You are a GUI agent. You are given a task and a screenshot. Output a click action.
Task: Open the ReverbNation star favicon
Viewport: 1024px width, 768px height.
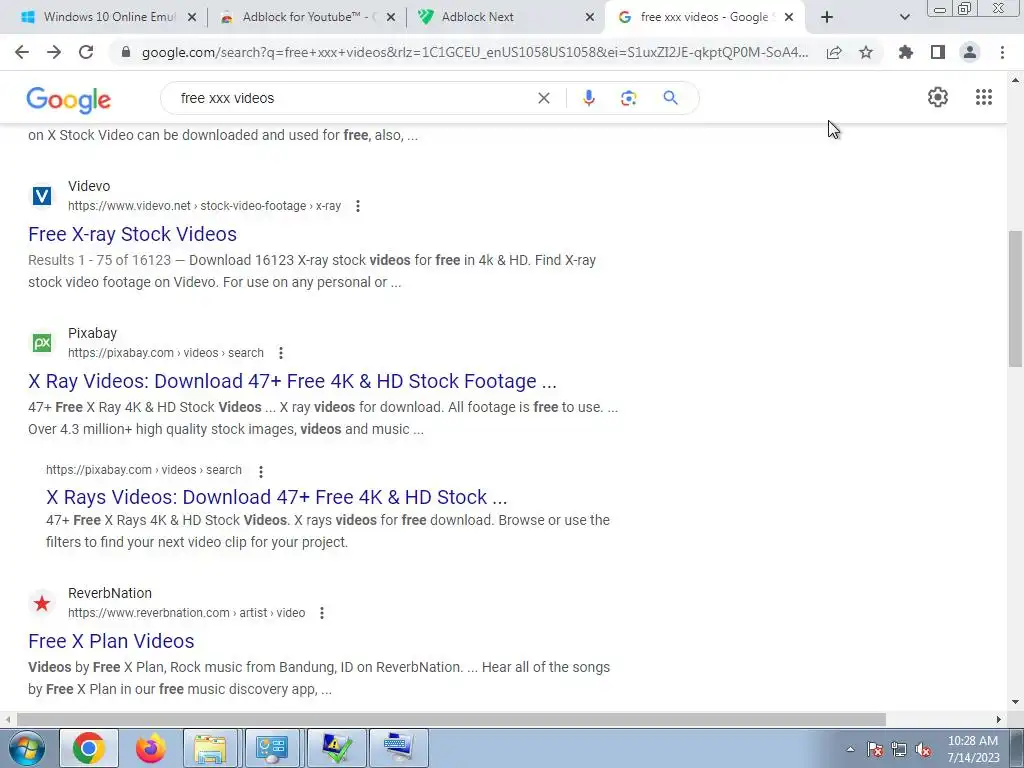tap(42, 603)
